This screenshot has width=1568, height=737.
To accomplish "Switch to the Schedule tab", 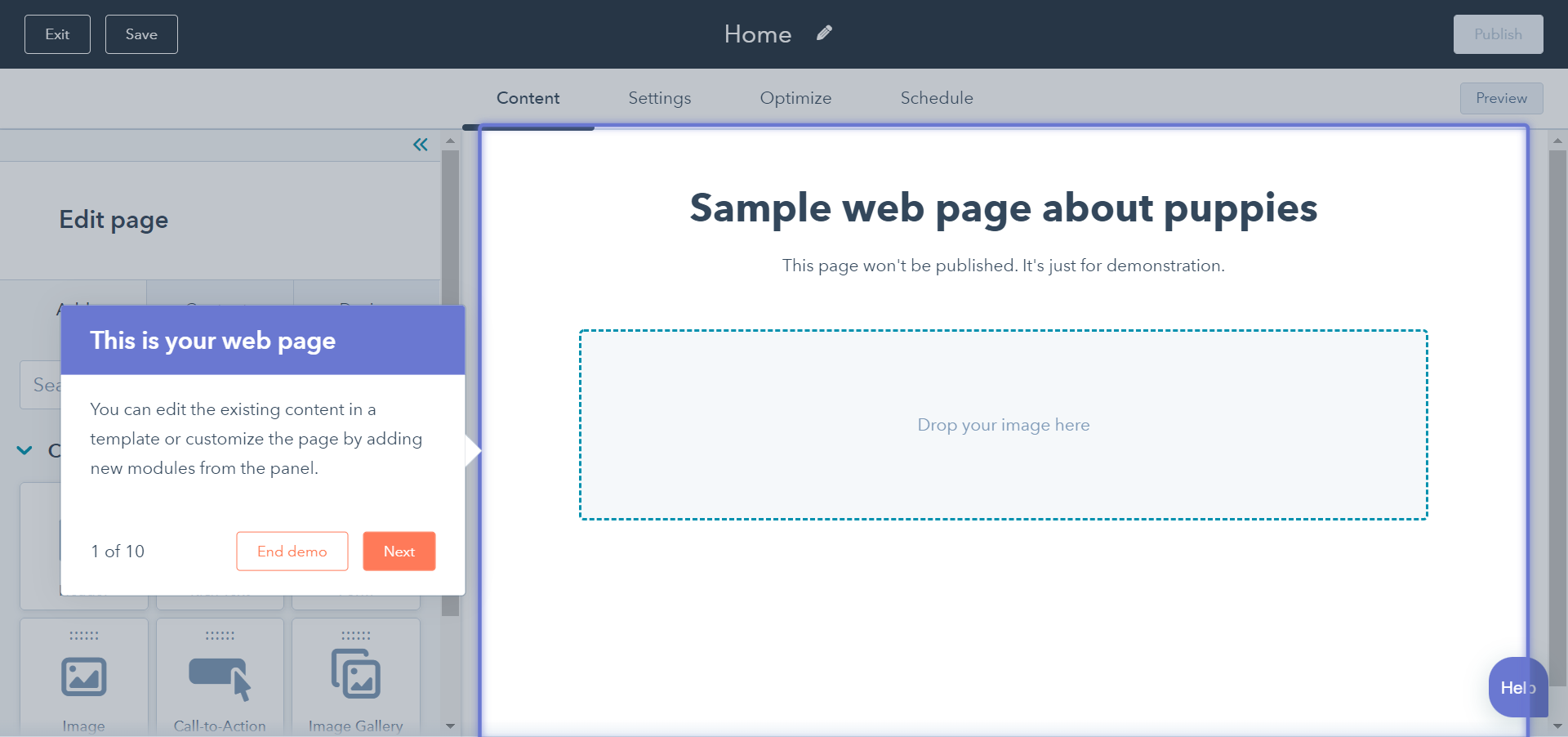I will coord(936,97).
